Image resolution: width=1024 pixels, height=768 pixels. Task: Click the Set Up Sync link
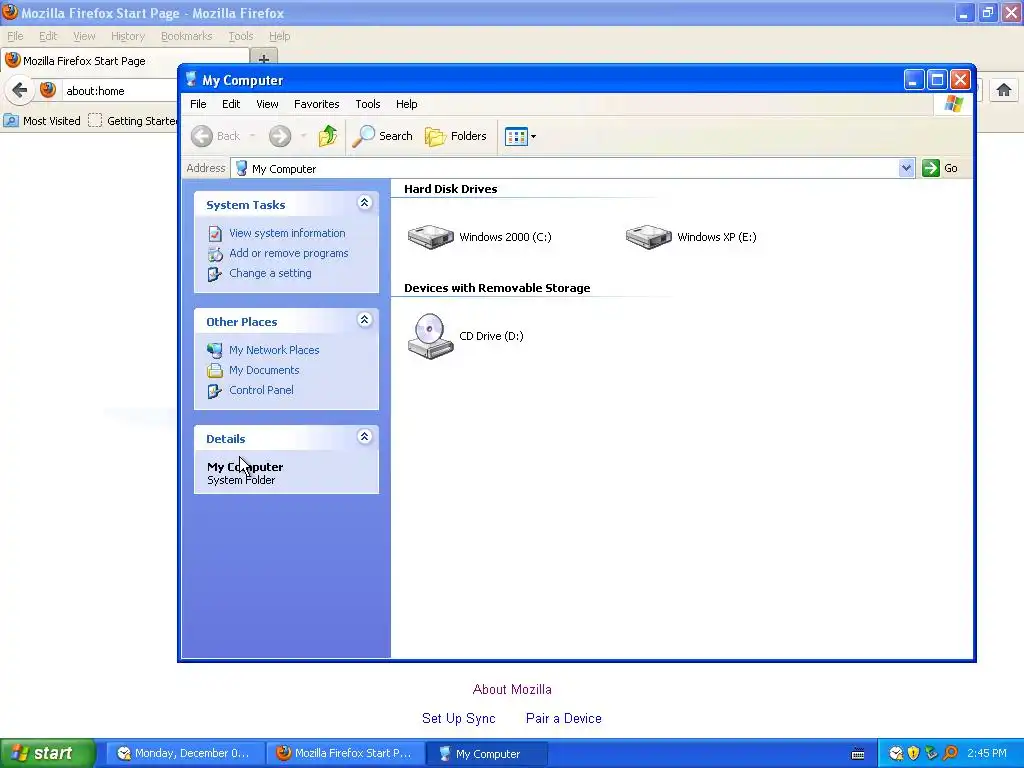pyautogui.click(x=458, y=718)
